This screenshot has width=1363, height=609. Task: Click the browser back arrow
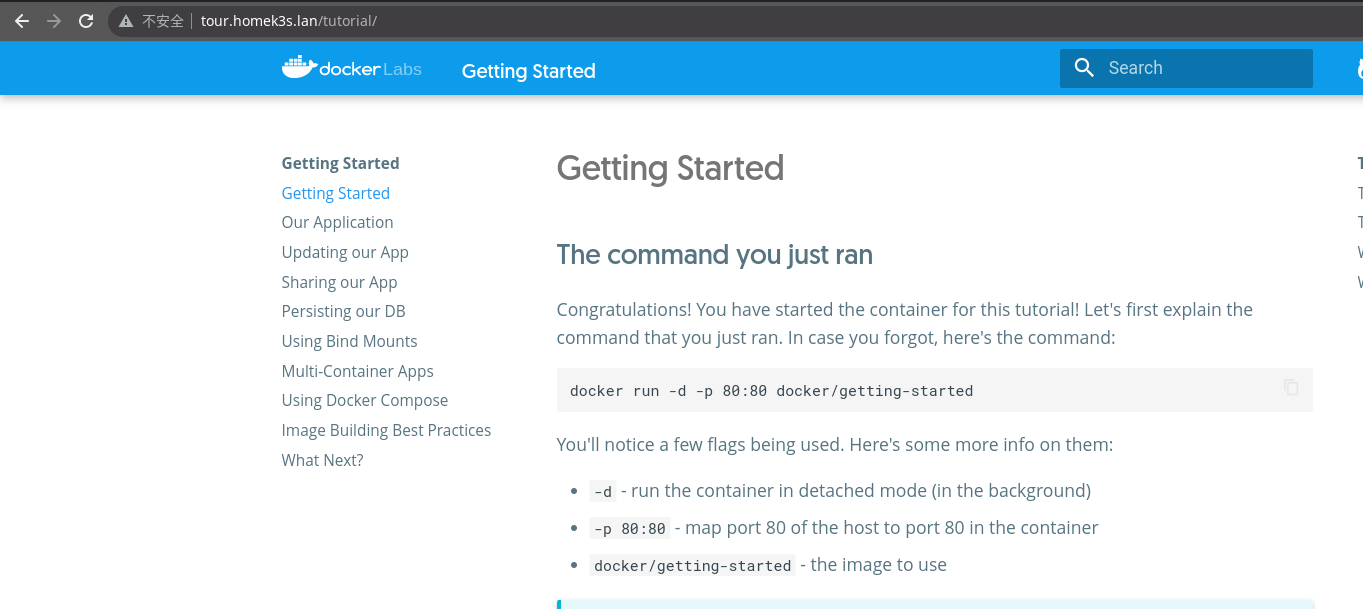[22, 20]
